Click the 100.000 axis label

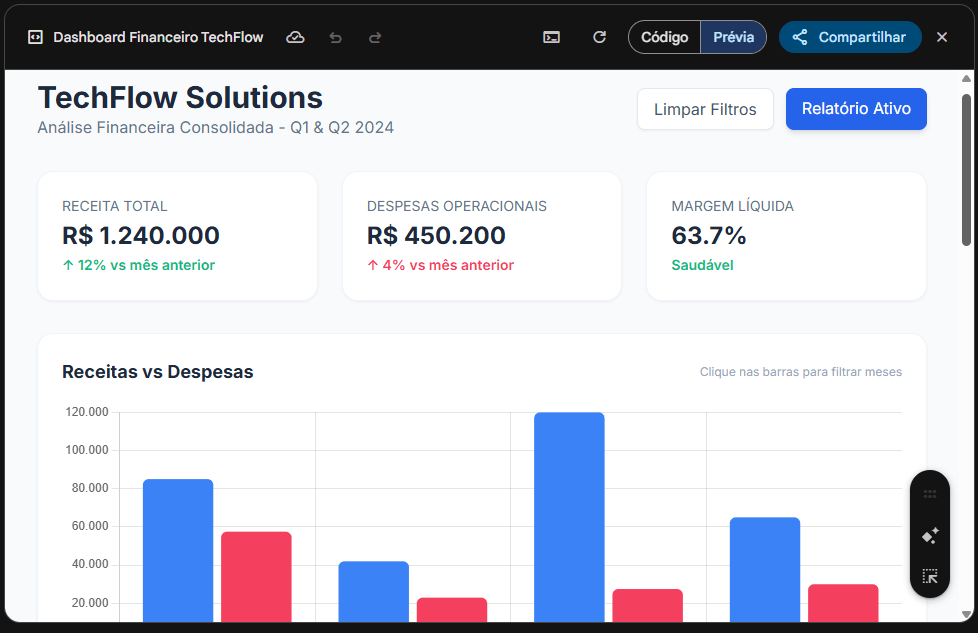[x=87, y=450]
